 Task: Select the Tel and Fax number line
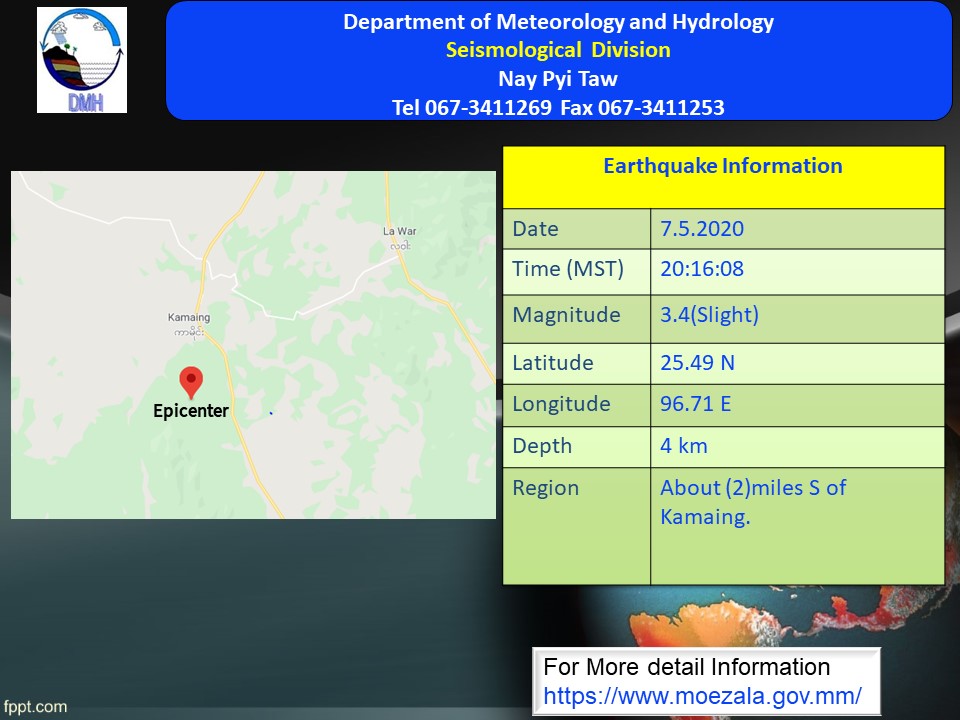(558, 107)
